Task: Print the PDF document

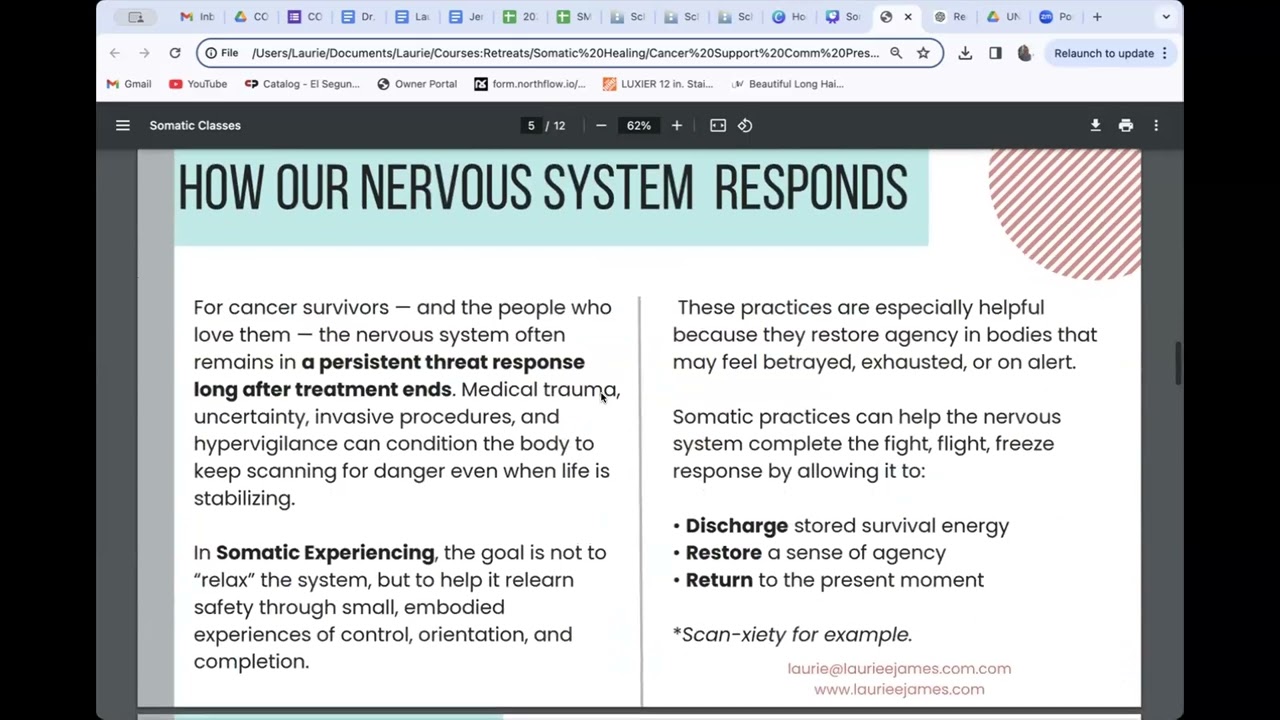Action: pyautogui.click(x=1126, y=125)
